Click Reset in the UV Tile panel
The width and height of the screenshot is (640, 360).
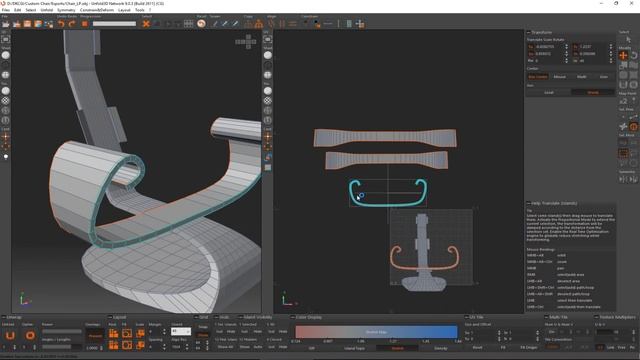coord(477,348)
